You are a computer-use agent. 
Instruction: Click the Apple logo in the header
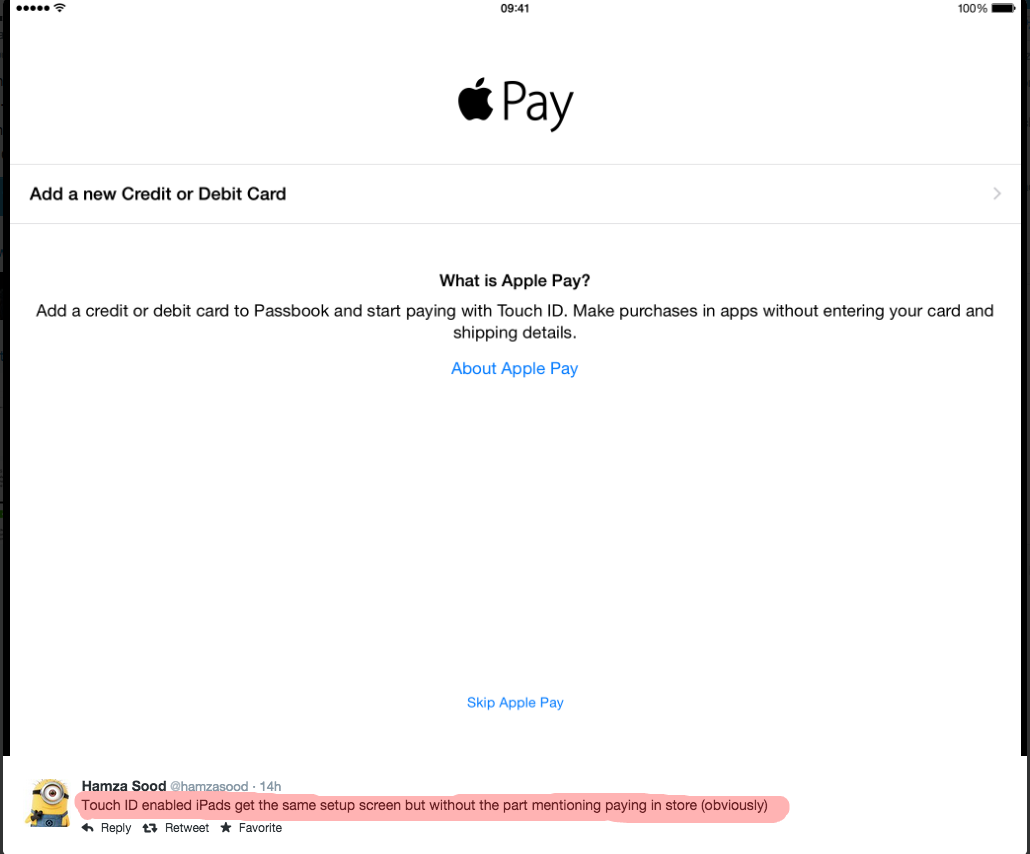(x=476, y=99)
